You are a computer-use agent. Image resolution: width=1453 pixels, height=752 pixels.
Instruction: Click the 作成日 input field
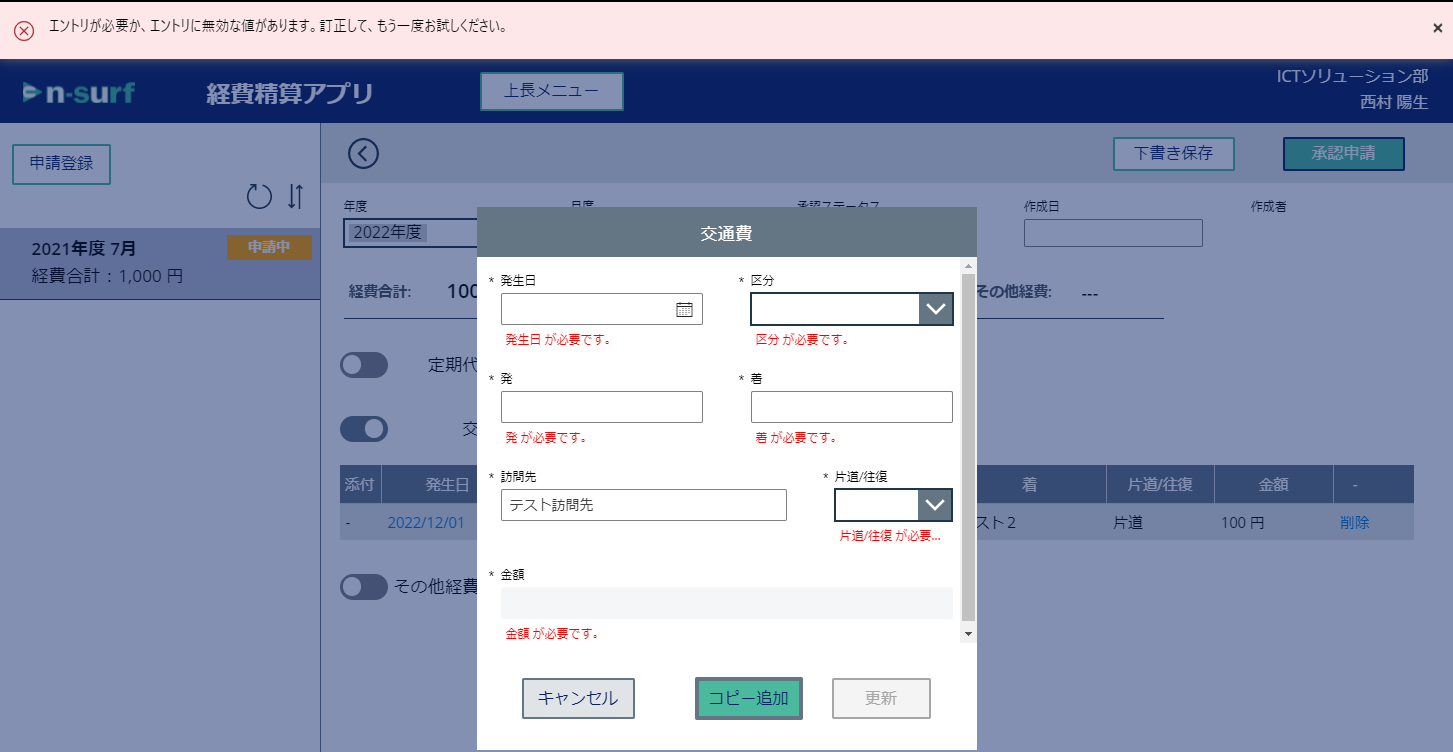point(1113,233)
